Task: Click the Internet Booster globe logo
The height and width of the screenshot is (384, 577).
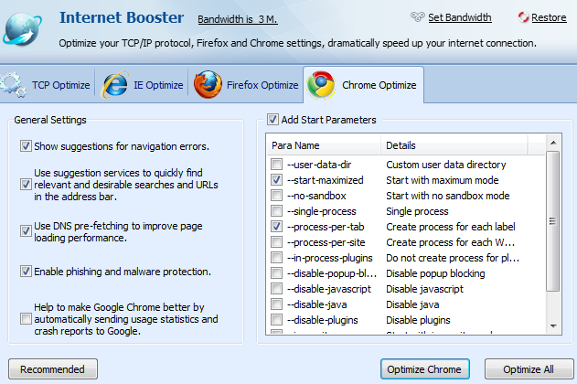Action: pos(22,29)
